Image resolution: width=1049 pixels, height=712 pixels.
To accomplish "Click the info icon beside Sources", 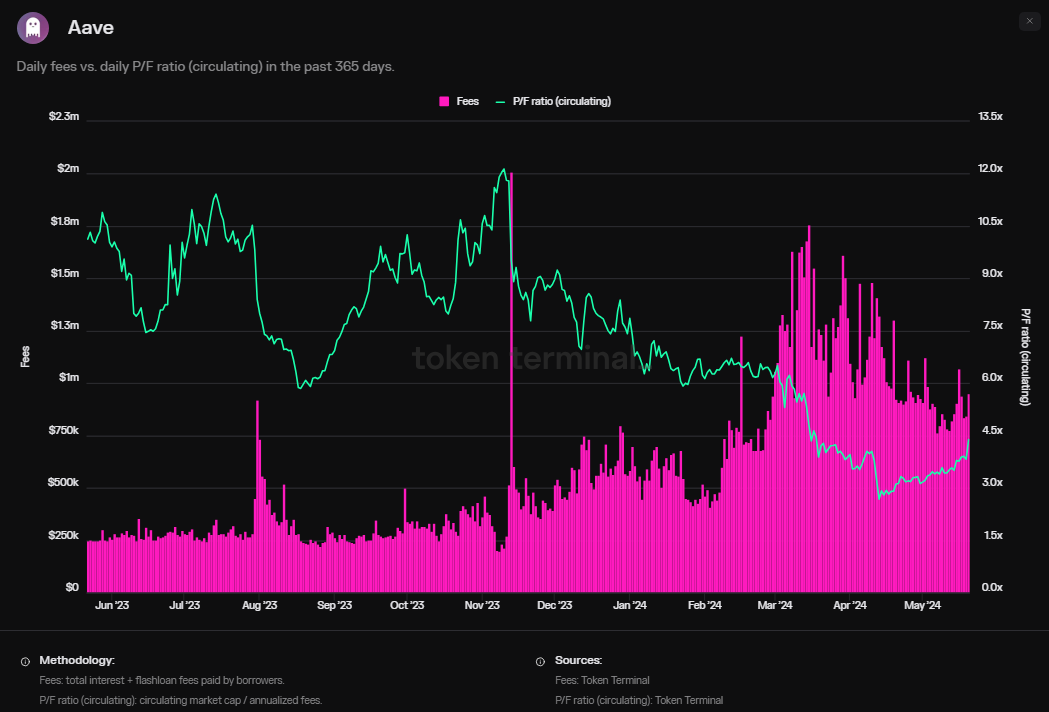I will pos(541,661).
